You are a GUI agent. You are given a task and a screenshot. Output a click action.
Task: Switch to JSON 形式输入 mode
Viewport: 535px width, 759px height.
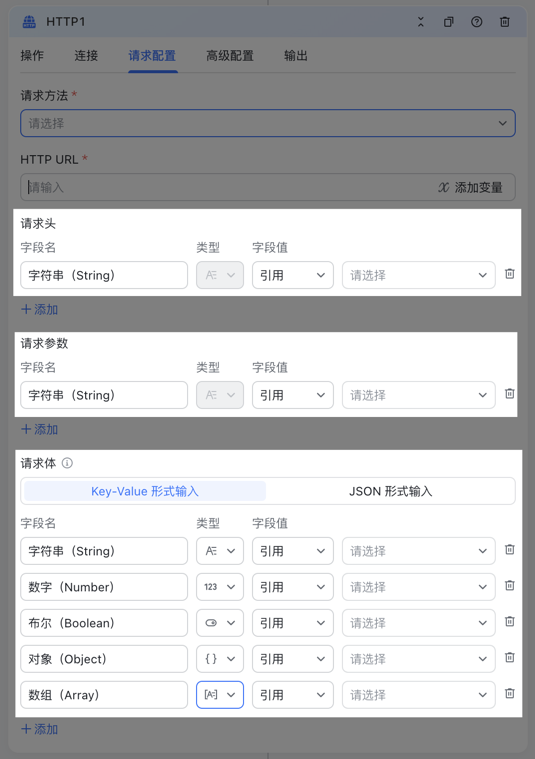coord(390,491)
